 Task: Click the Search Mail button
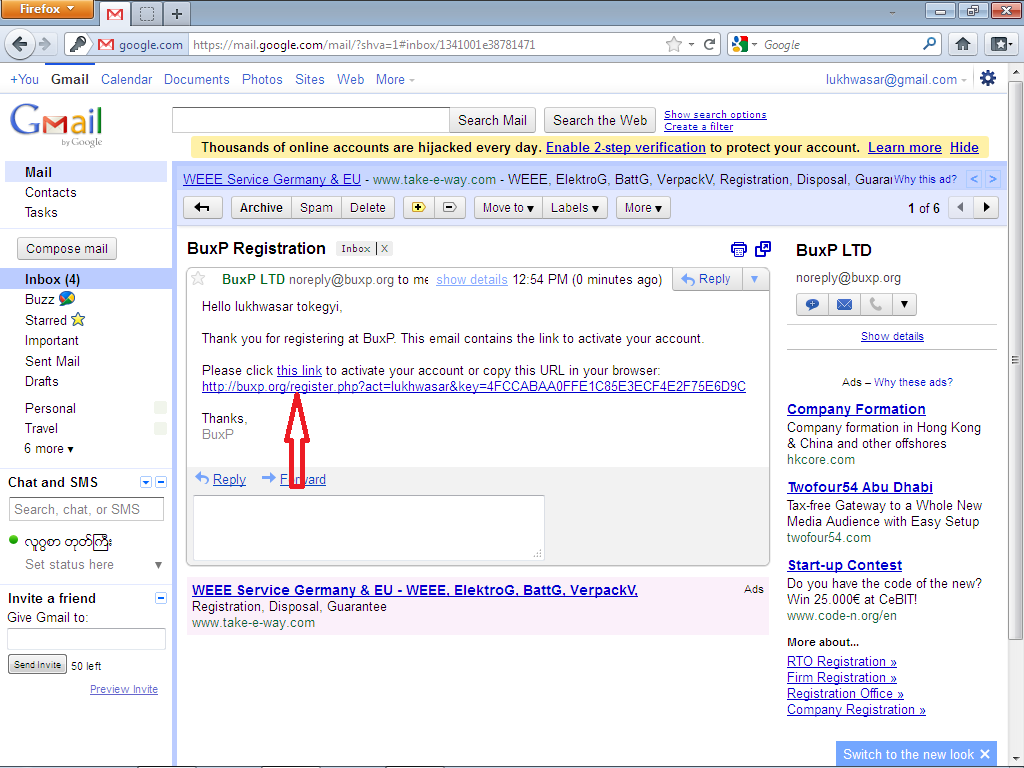coord(492,120)
